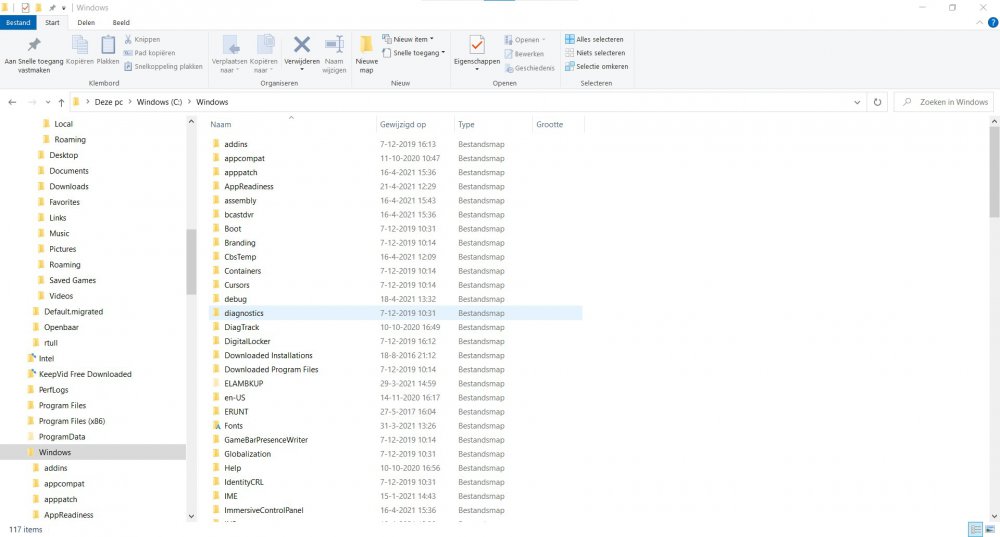
Task: Open the Bestand menu tab
Action: coord(19,22)
